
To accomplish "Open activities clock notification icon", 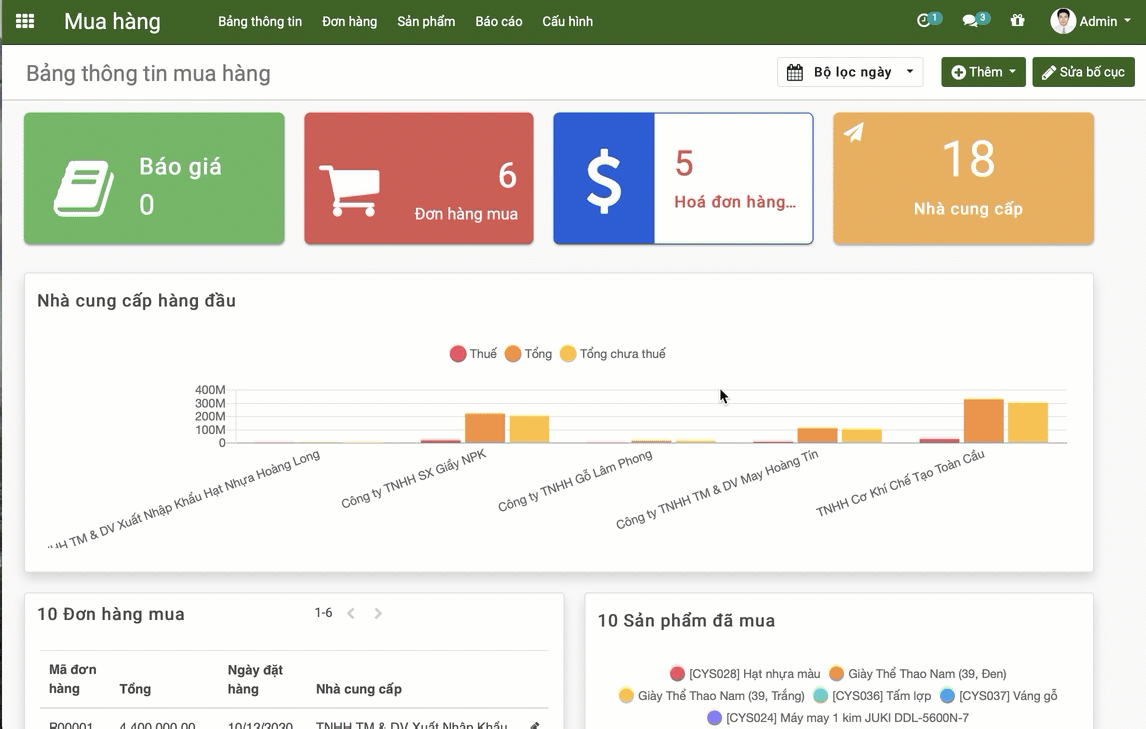I will pyautogui.click(x=924, y=20).
